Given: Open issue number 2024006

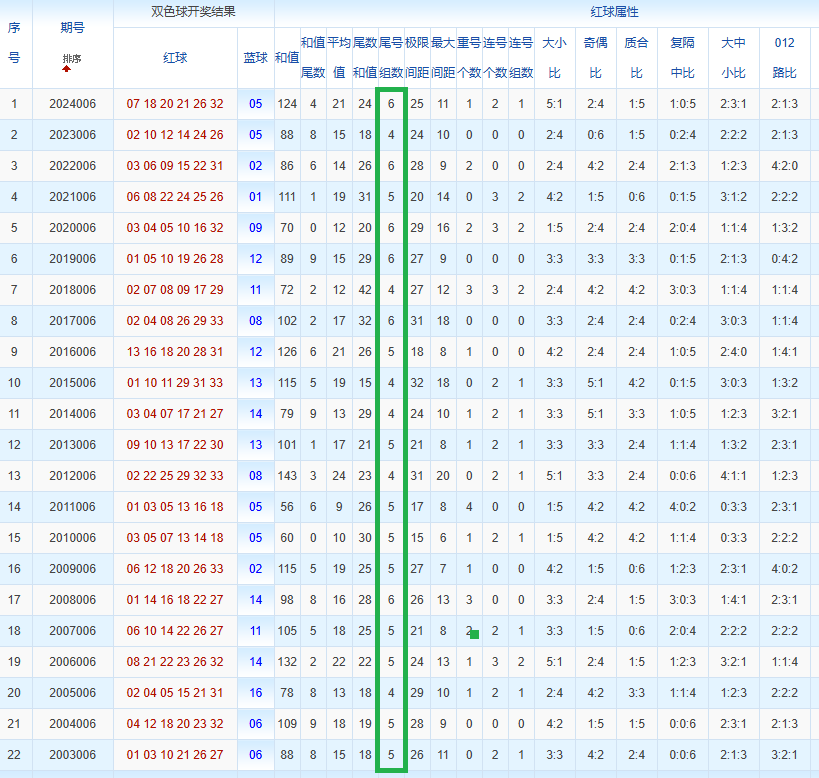Looking at the screenshot, I should pos(73,104).
